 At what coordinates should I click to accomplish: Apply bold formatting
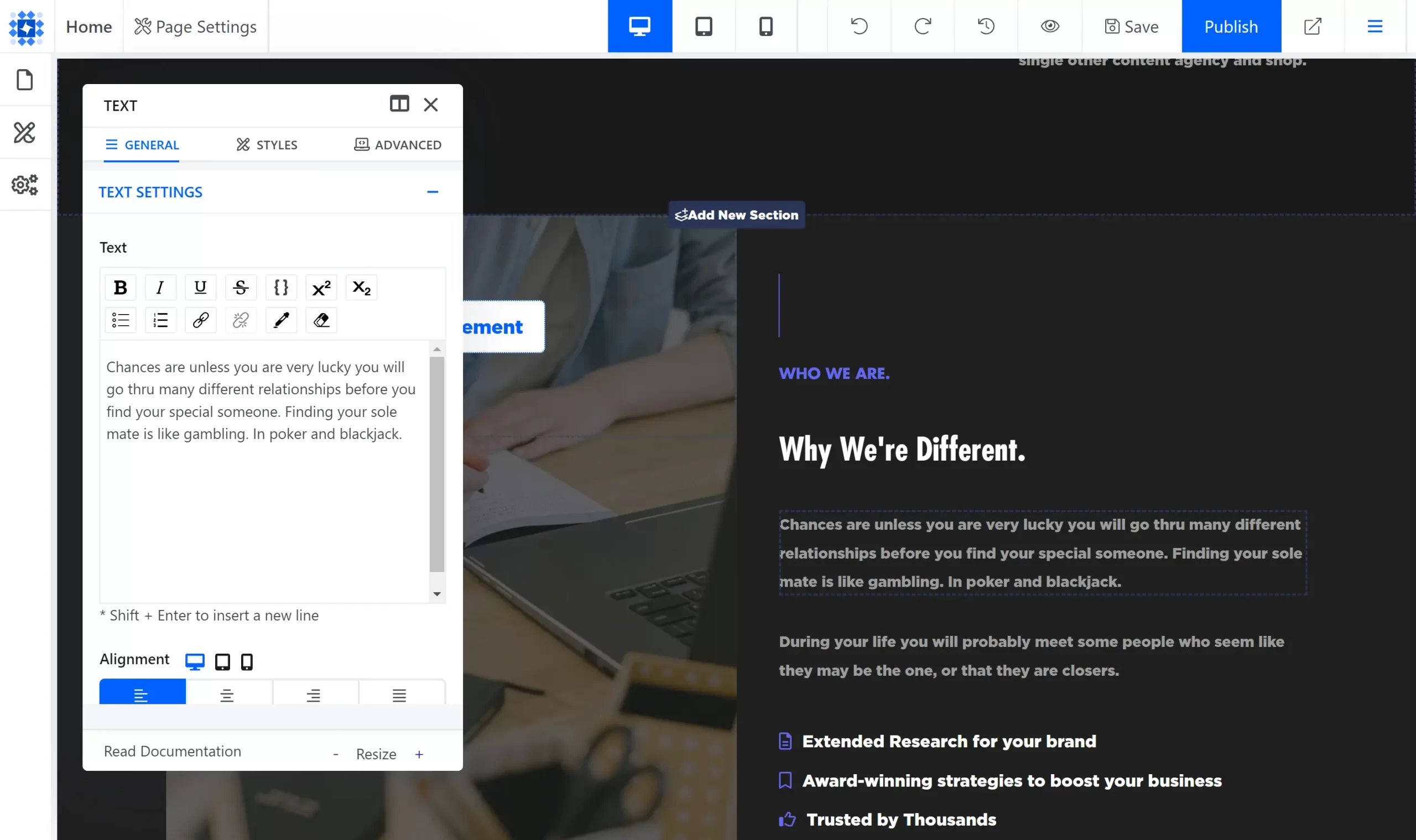pos(120,288)
